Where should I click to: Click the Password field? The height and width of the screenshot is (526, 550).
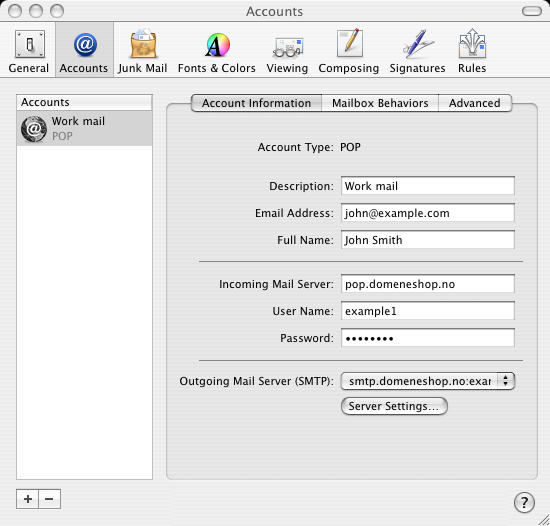(x=428, y=338)
